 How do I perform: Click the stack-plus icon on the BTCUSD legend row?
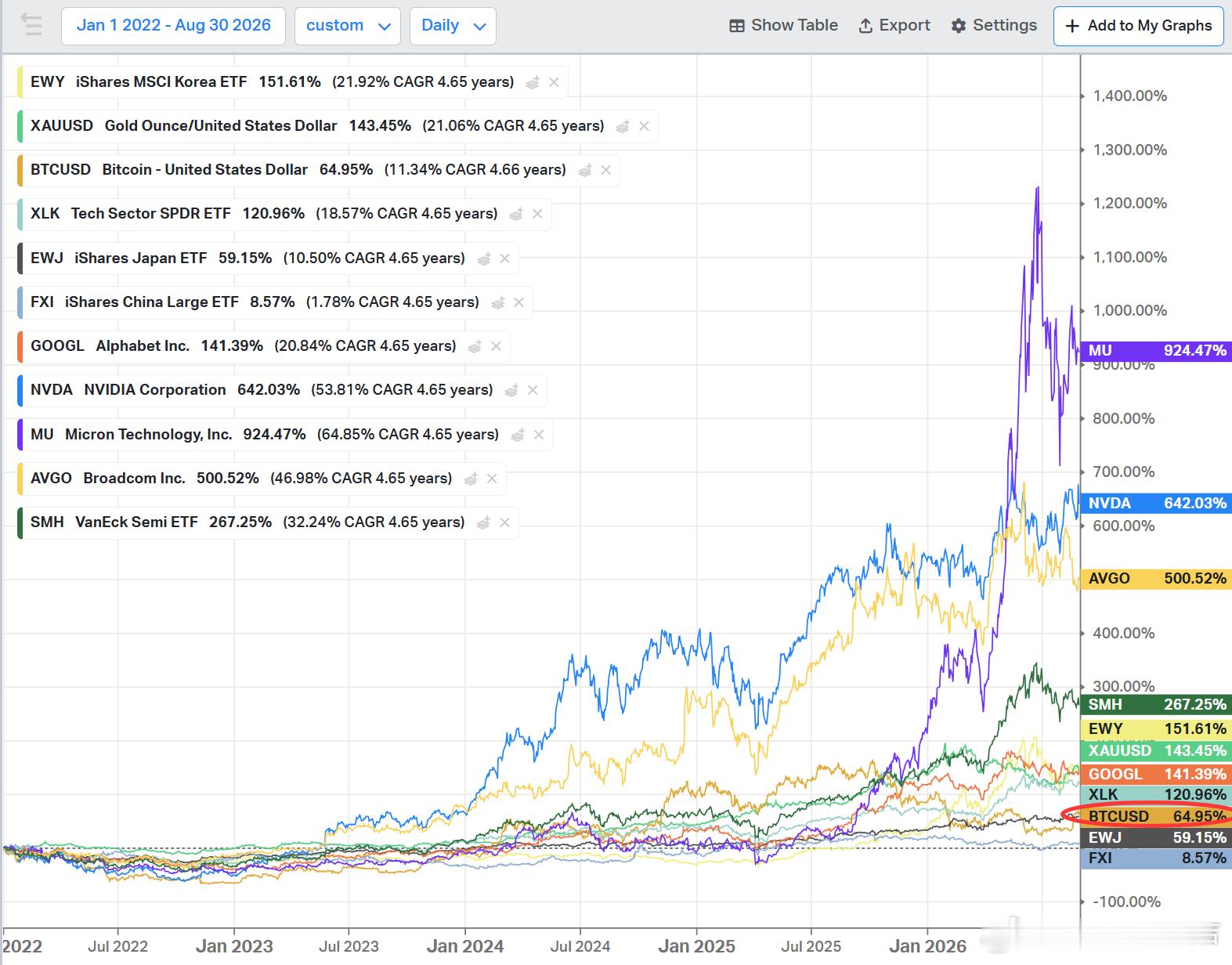click(x=584, y=170)
